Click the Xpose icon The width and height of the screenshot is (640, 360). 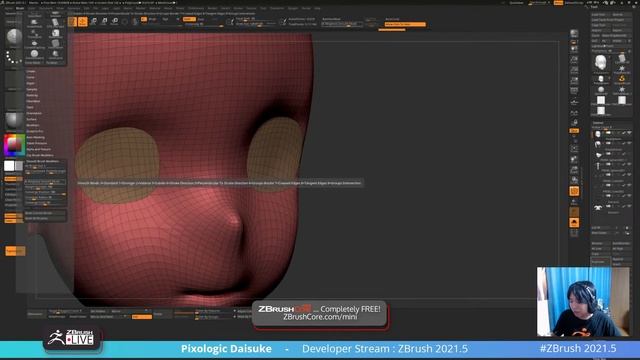(574, 233)
